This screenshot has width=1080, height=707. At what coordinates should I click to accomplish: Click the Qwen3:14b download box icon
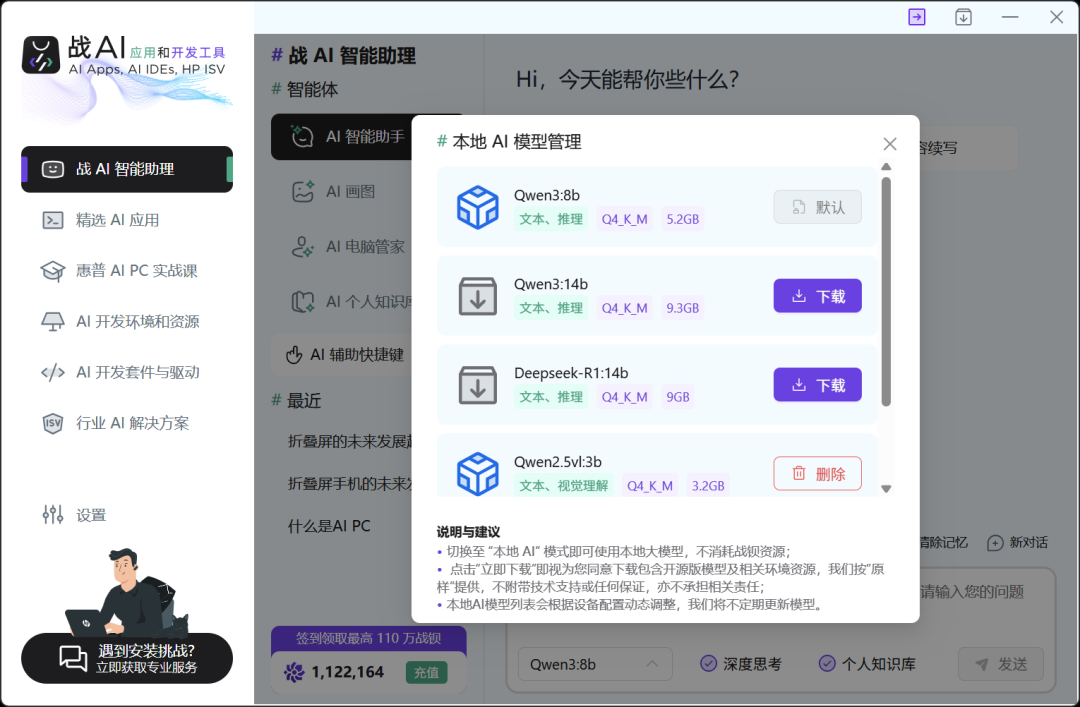click(478, 296)
